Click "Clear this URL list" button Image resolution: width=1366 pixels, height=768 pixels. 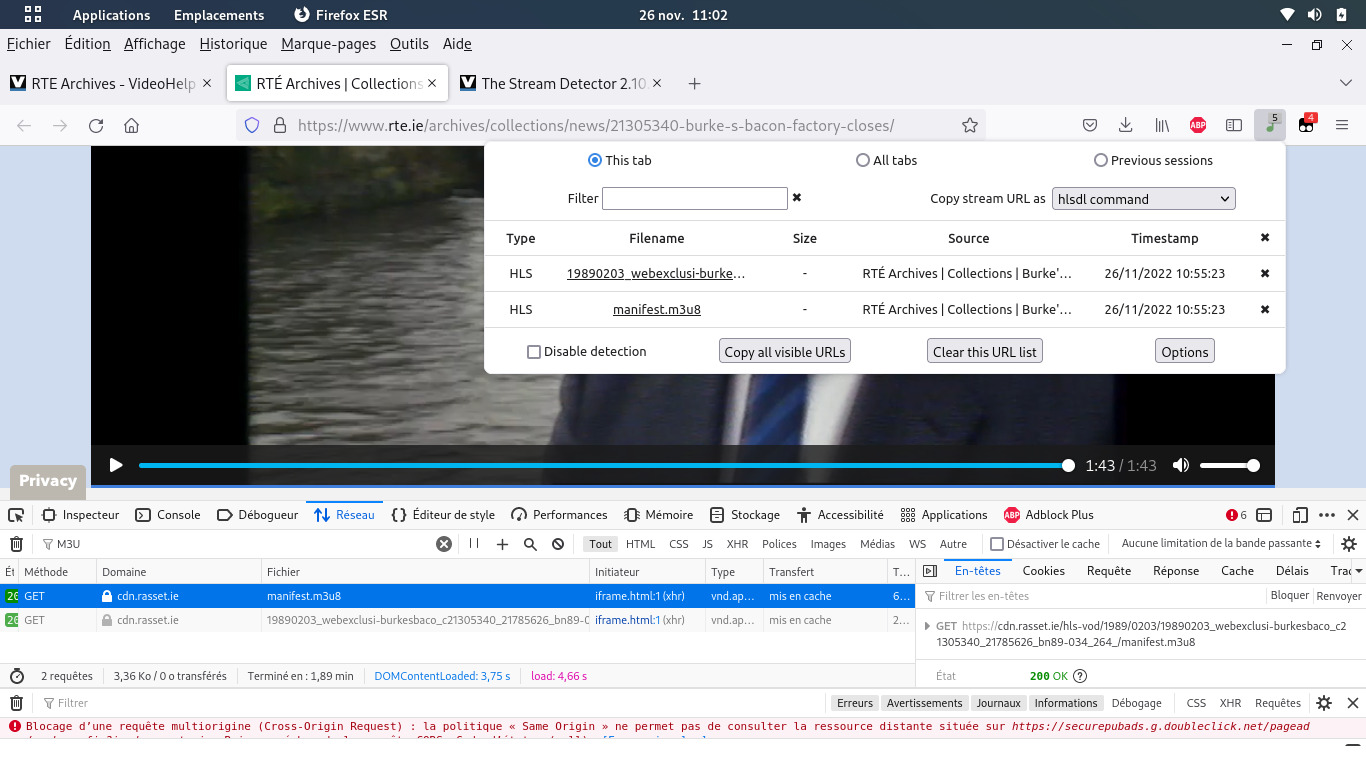click(x=985, y=352)
